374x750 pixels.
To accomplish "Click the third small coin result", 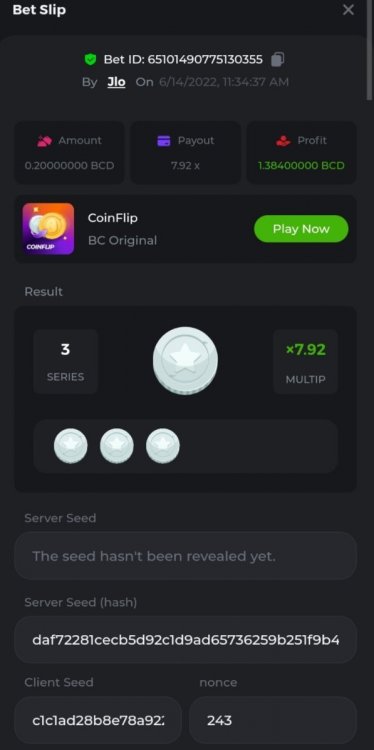I will click(163, 446).
